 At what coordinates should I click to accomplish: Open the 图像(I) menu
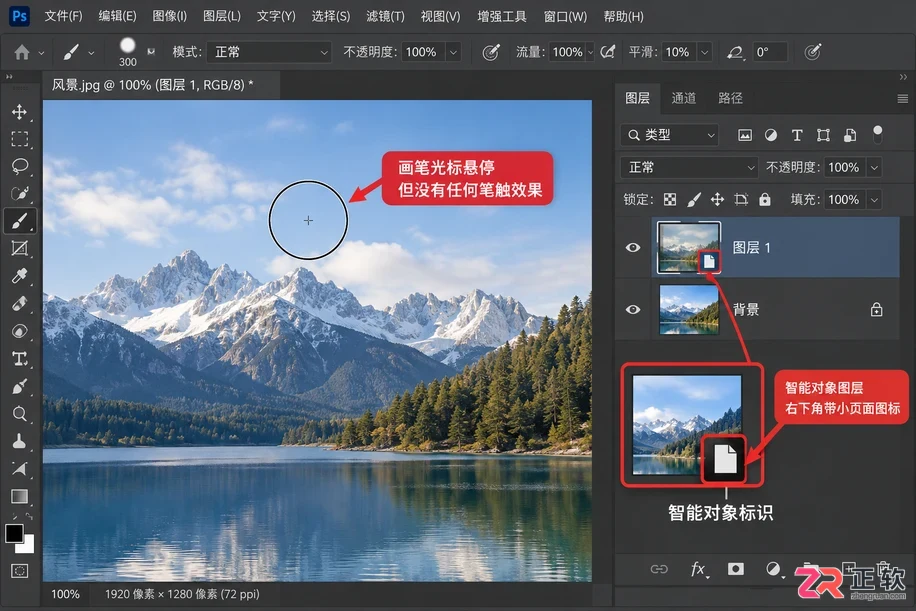pyautogui.click(x=169, y=16)
